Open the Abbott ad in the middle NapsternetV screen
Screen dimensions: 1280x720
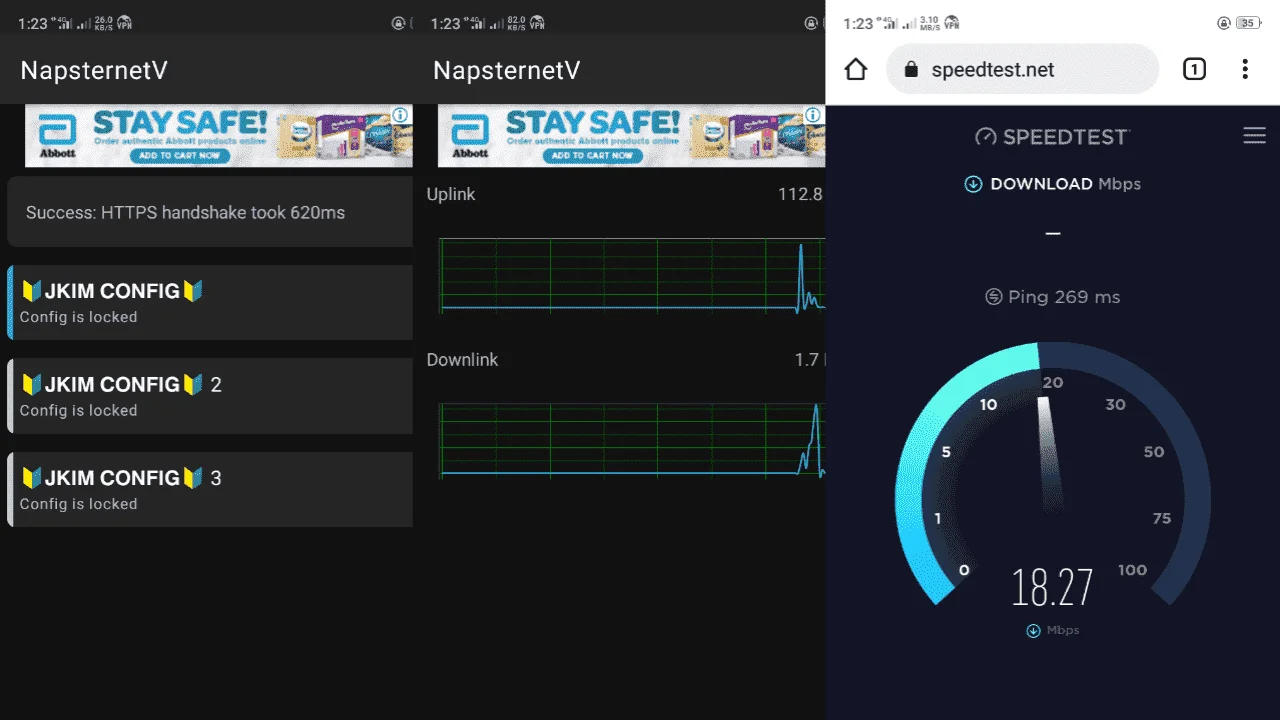click(632, 136)
